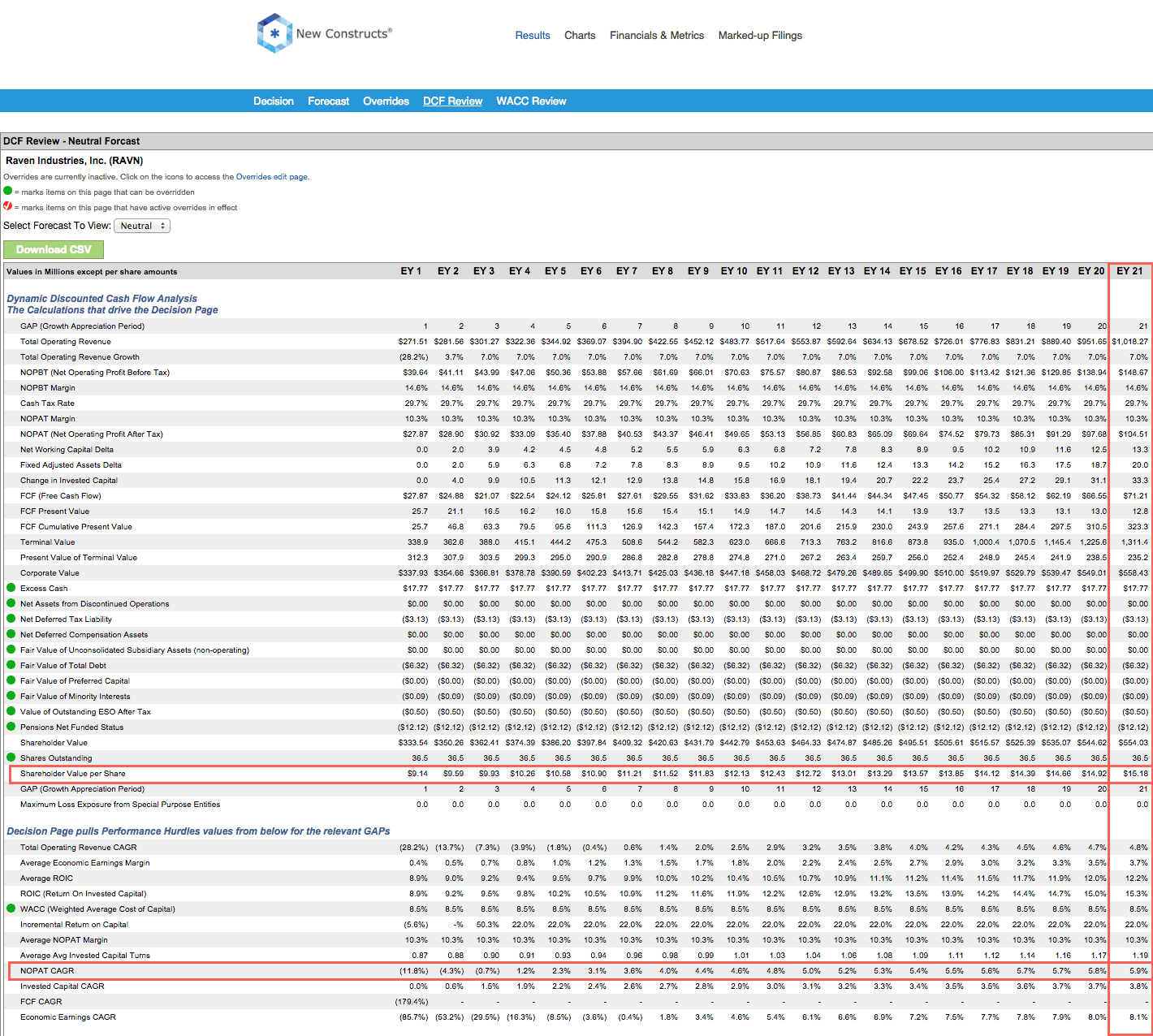1153x1036 pixels.
Task: Toggle override on Net Assets from Discontinued Operations
Action: tap(11, 603)
